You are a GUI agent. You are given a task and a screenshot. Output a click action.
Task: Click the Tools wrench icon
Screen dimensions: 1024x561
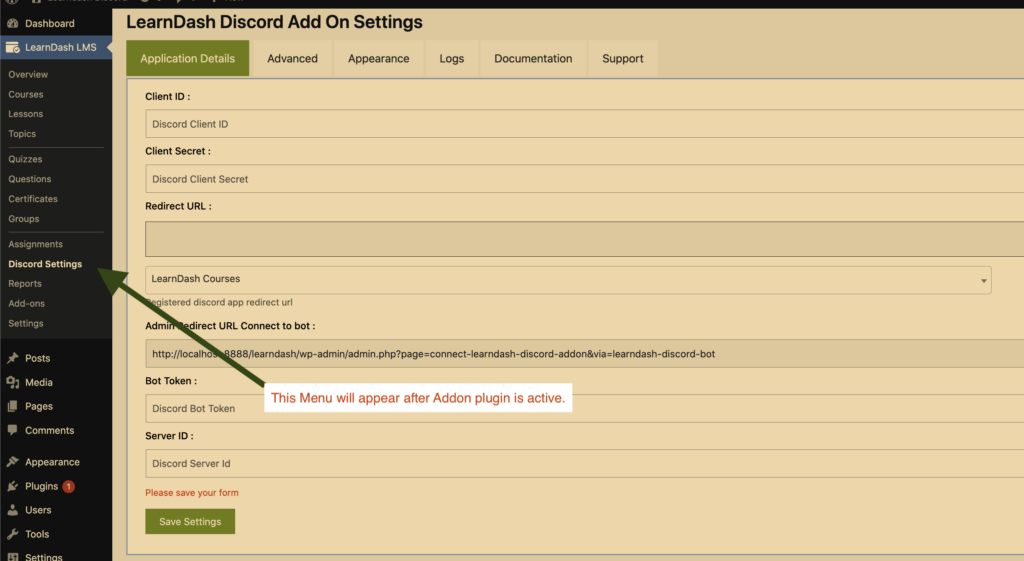(12, 534)
